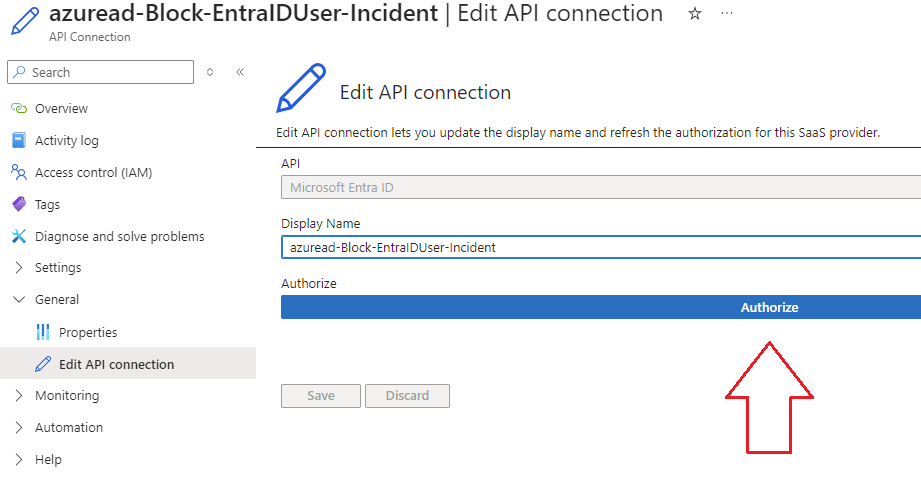Click the Discard button
Viewport: 921px width, 481px height.
click(x=407, y=395)
